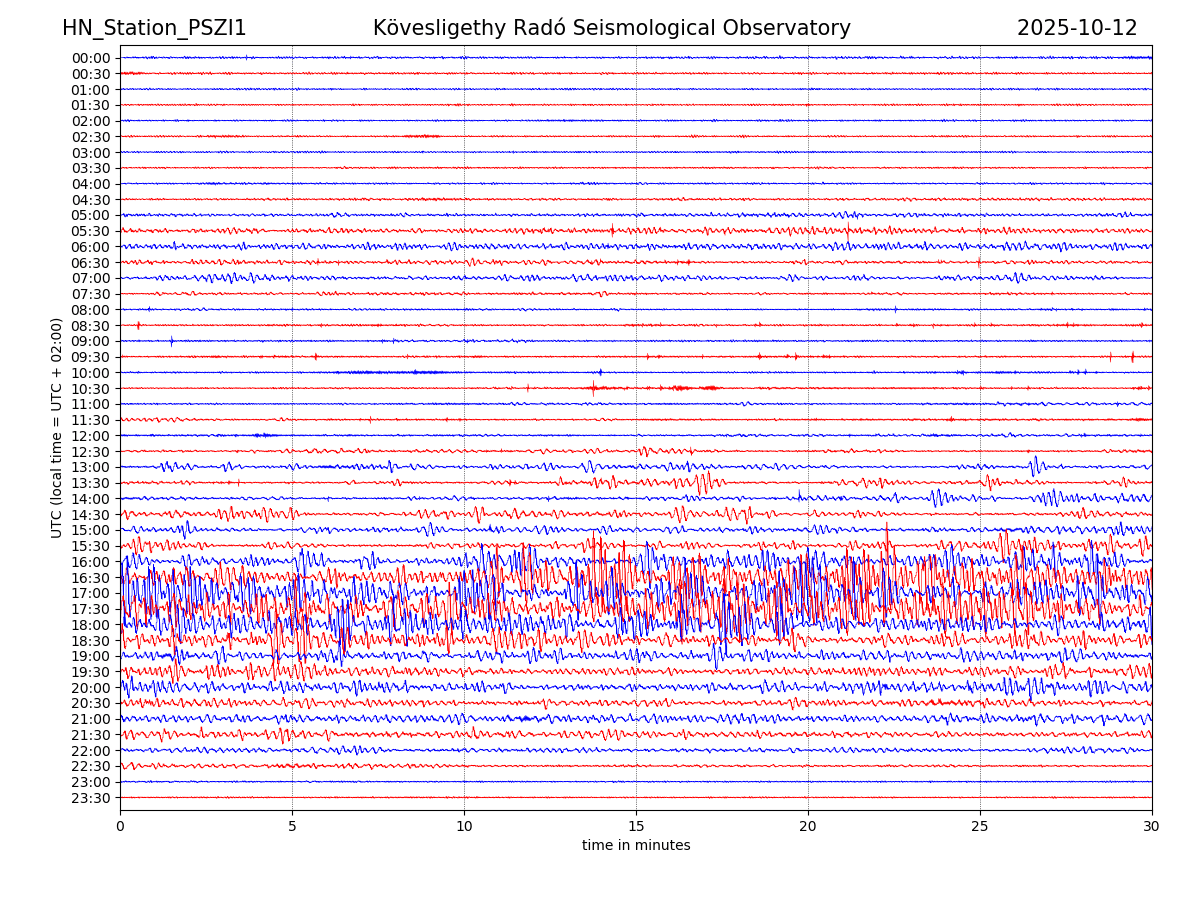
Task: Click the 10 tick on the minutes axis
Action: tap(464, 827)
